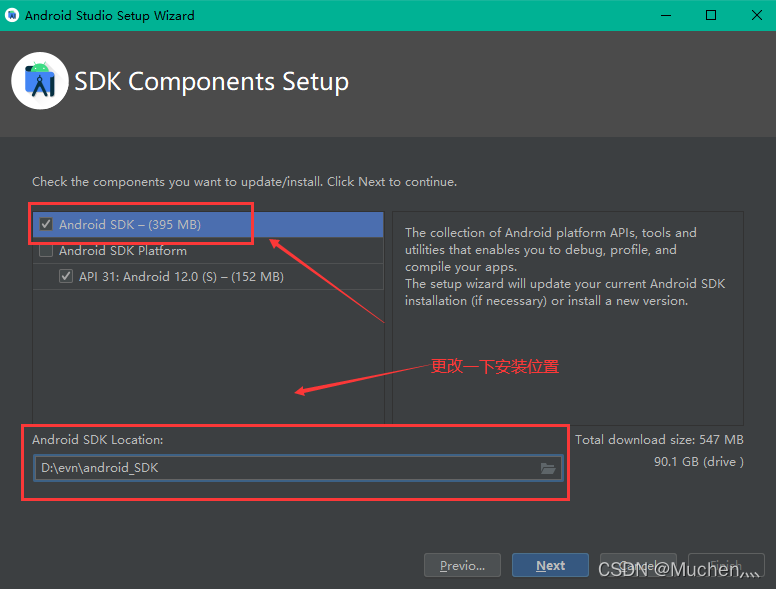Click the Cancel button
This screenshot has height=589, width=776.
click(638, 565)
